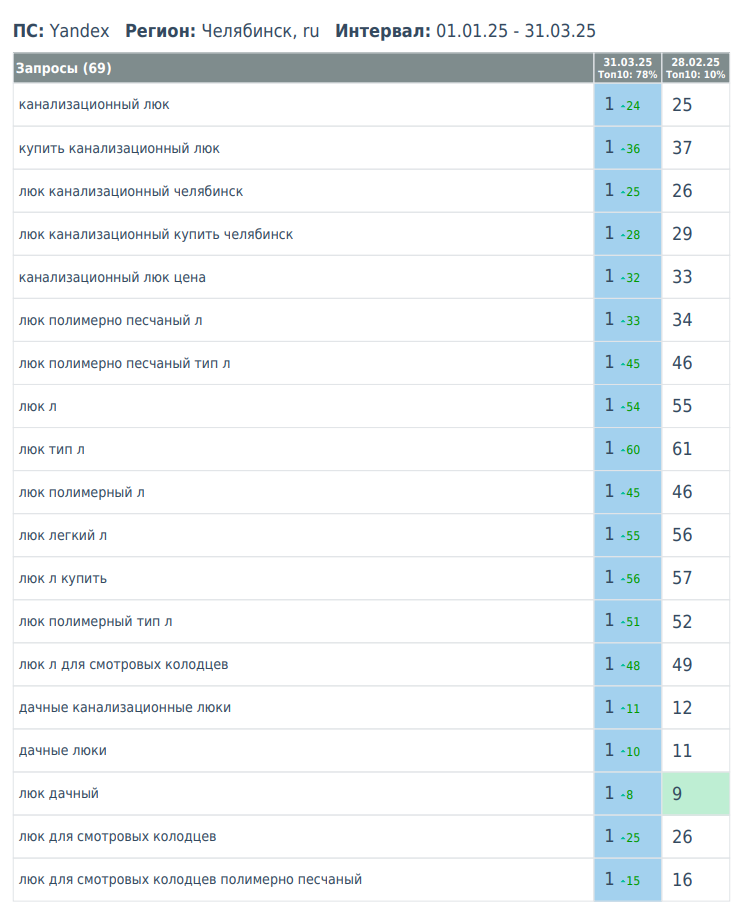Click the "Запросы (69)" column header
This screenshot has height=912, width=738.
[64, 68]
